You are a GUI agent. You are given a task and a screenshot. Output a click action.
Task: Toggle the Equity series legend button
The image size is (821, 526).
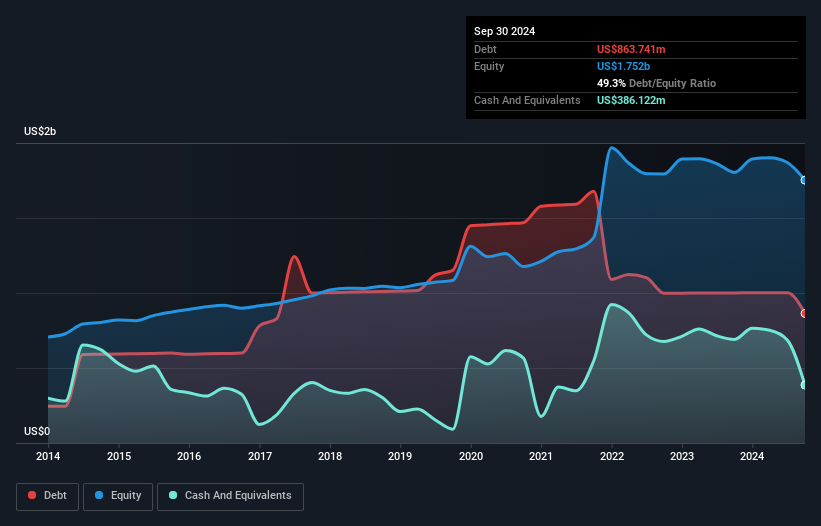[x=118, y=496]
